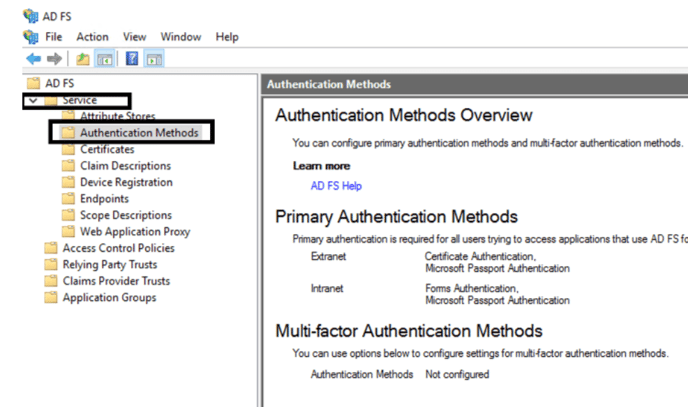688x407 pixels.
Task: Click the Back arrow toolbar icon
Action: 32,59
